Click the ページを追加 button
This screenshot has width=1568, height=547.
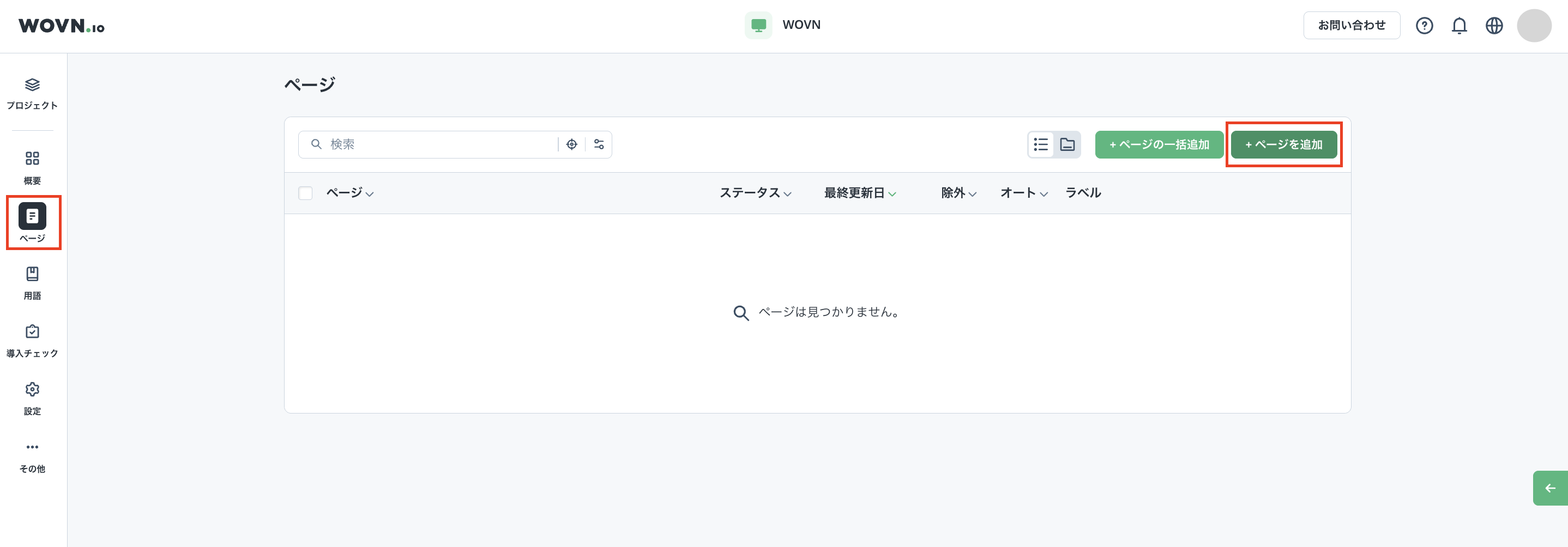tap(1283, 145)
